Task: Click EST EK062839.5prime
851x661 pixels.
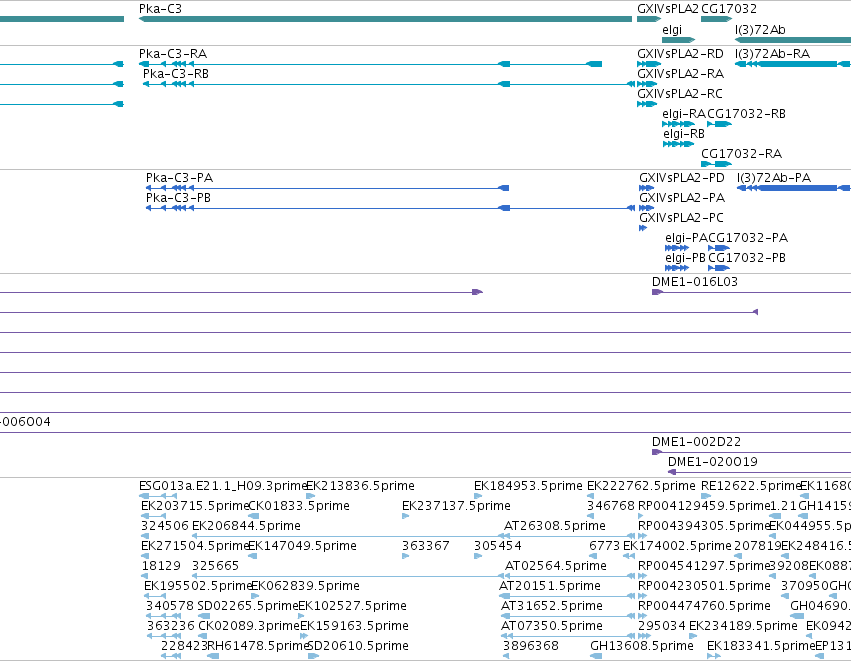Action: [255, 596]
